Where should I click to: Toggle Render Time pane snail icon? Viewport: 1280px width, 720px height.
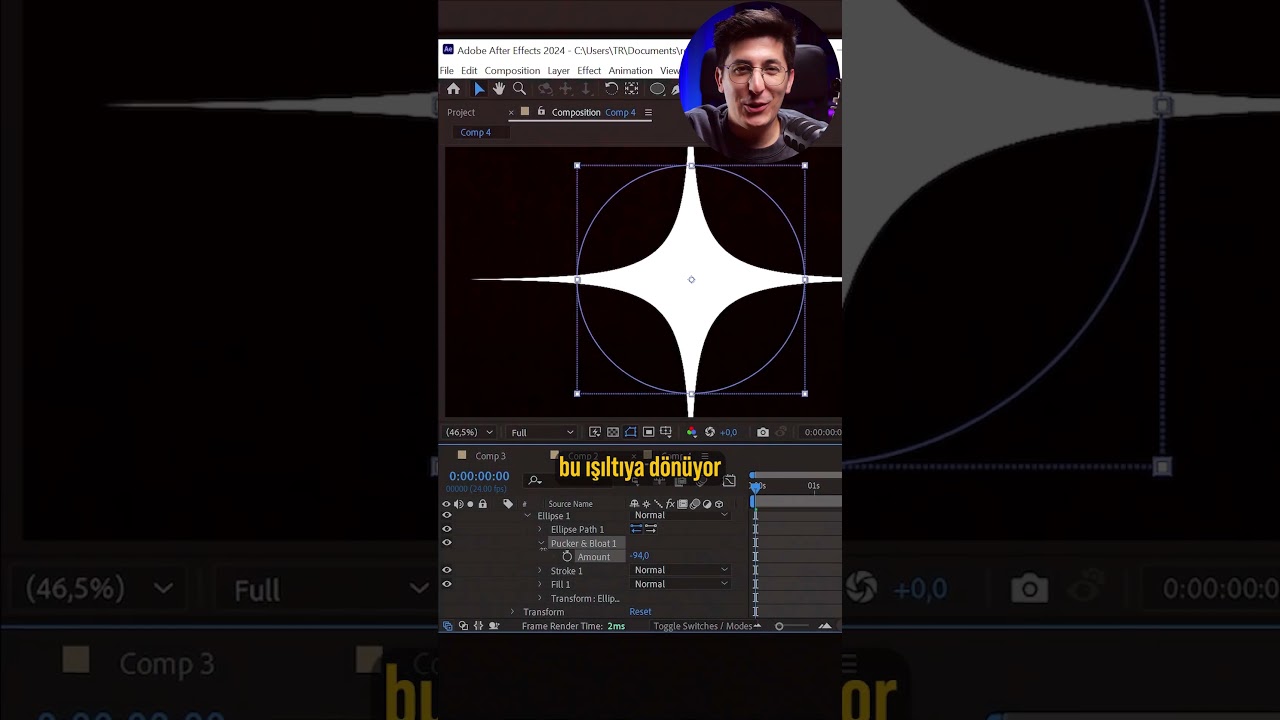click(494, 626)
